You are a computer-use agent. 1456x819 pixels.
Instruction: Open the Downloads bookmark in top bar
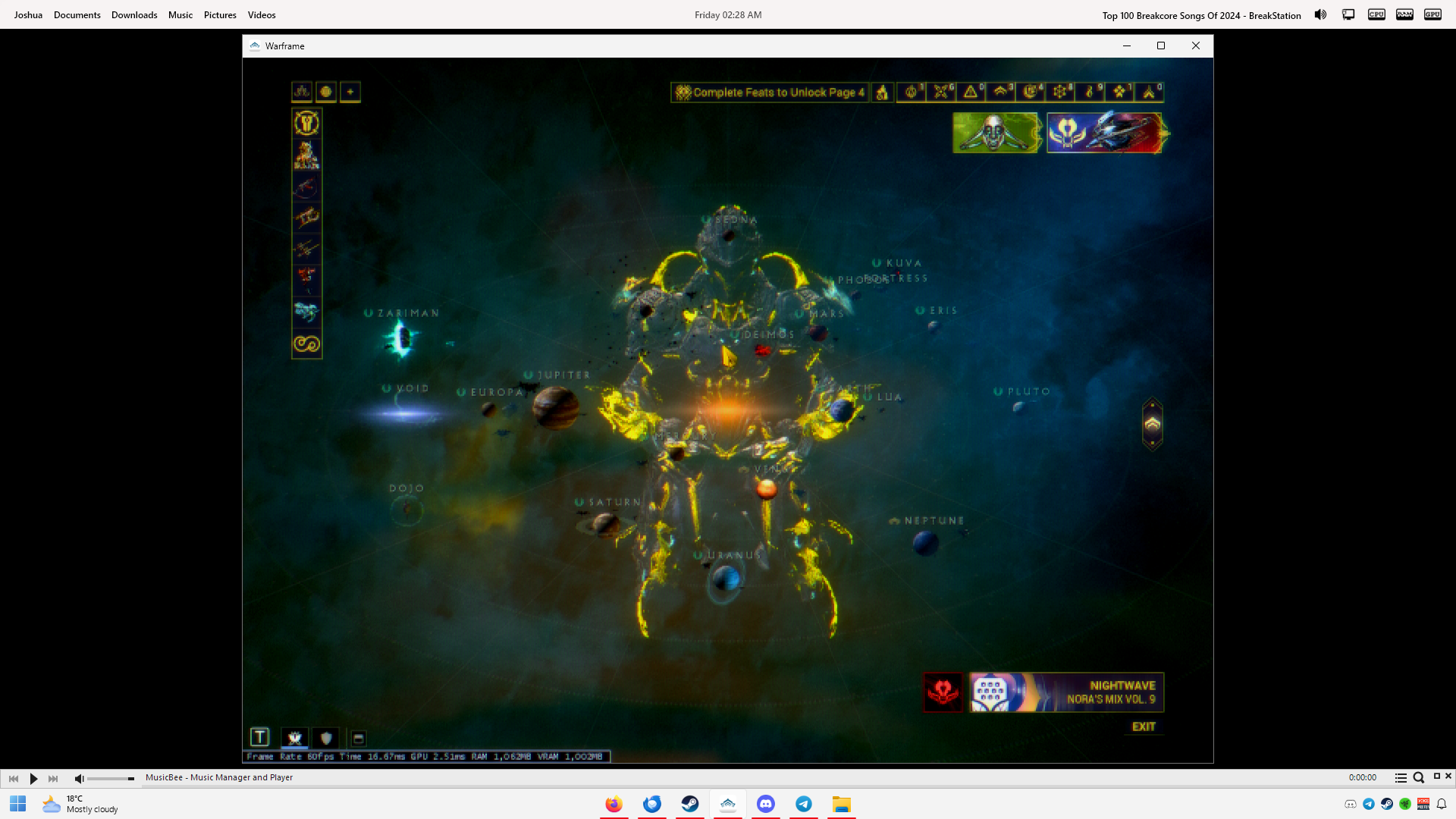click(x=134, y=14)
